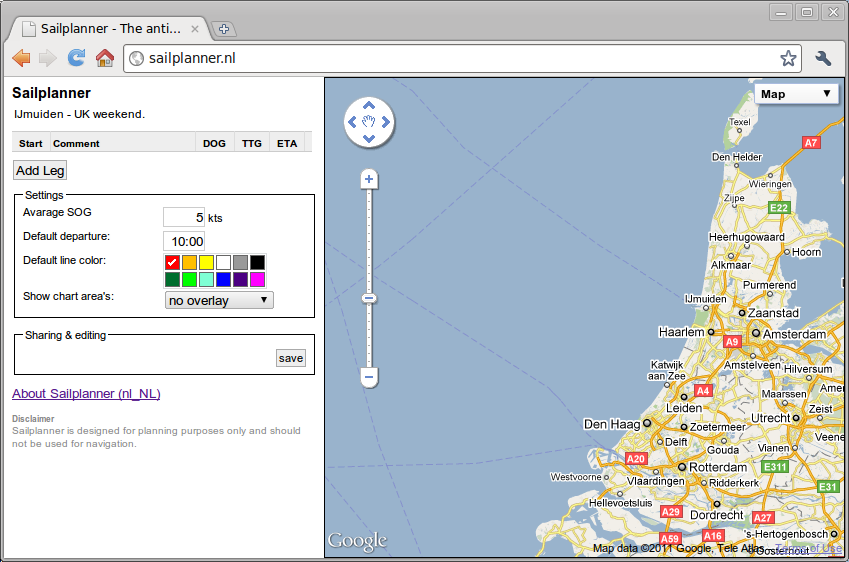Image resolution: width=849 pixels, height=562 pixels.
Task: Zoom out with the map minus button
Action: (369, 377)
